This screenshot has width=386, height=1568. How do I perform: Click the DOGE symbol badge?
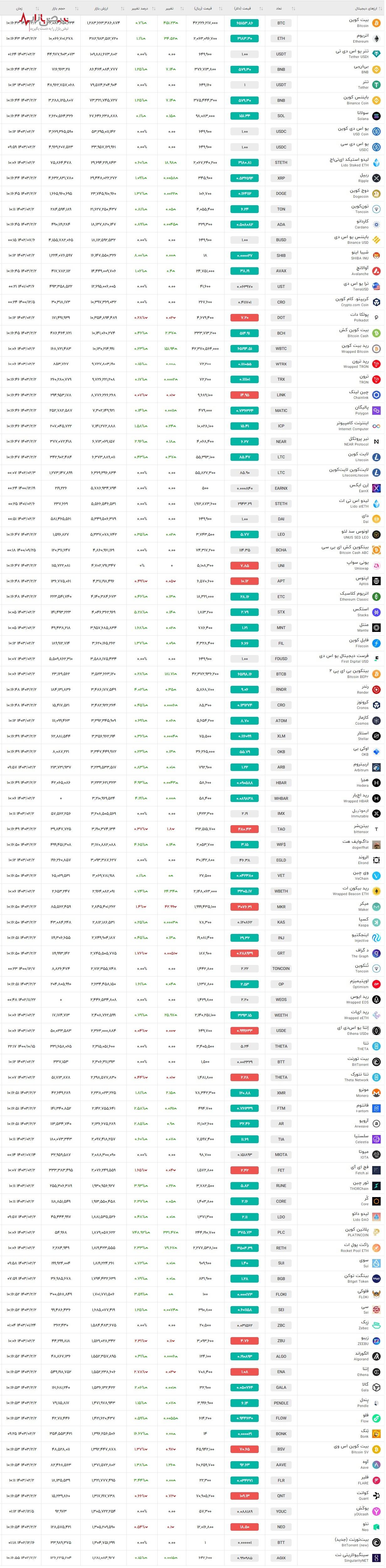pos(281,194)
